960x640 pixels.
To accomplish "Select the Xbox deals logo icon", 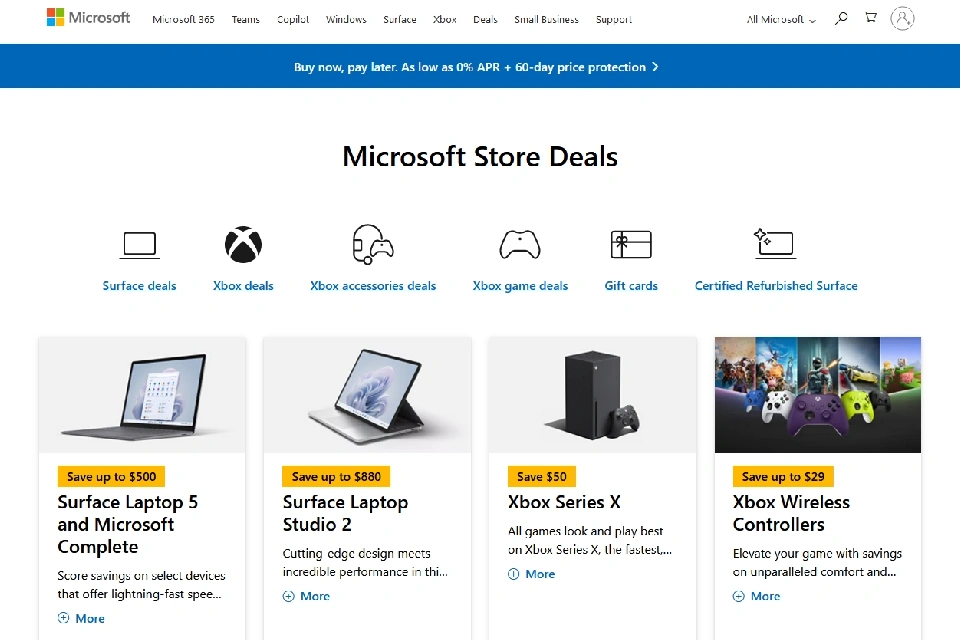I will click(x=243, y=244).
